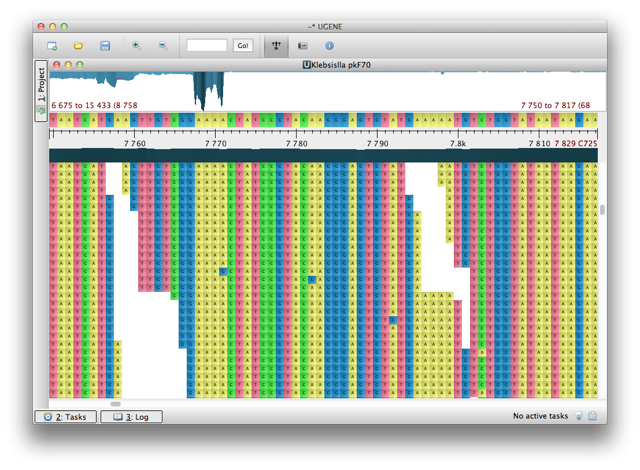Zoom out with the minus magnifier
Screen dimensions: 640x470
point(163,46)
